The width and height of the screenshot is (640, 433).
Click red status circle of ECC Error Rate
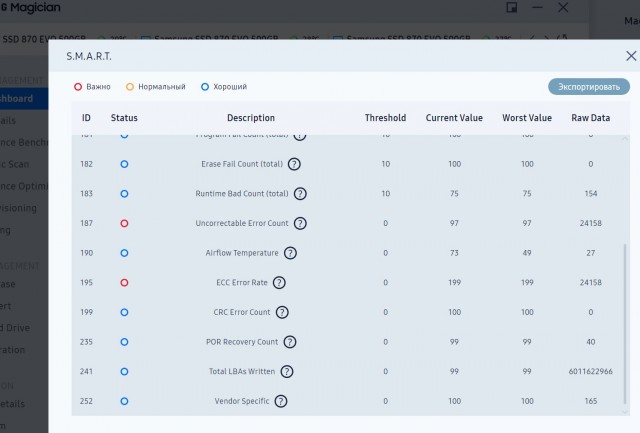tap(124, 283)
